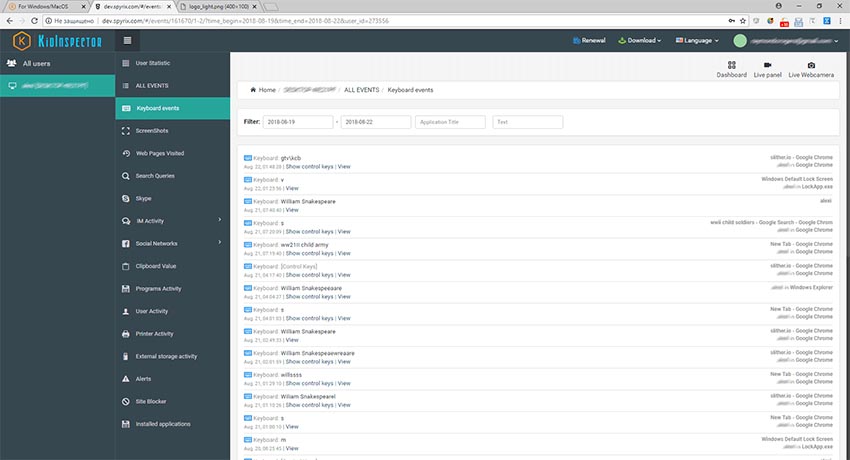Click the Home icon in breadcrumb

click(254, 89)
